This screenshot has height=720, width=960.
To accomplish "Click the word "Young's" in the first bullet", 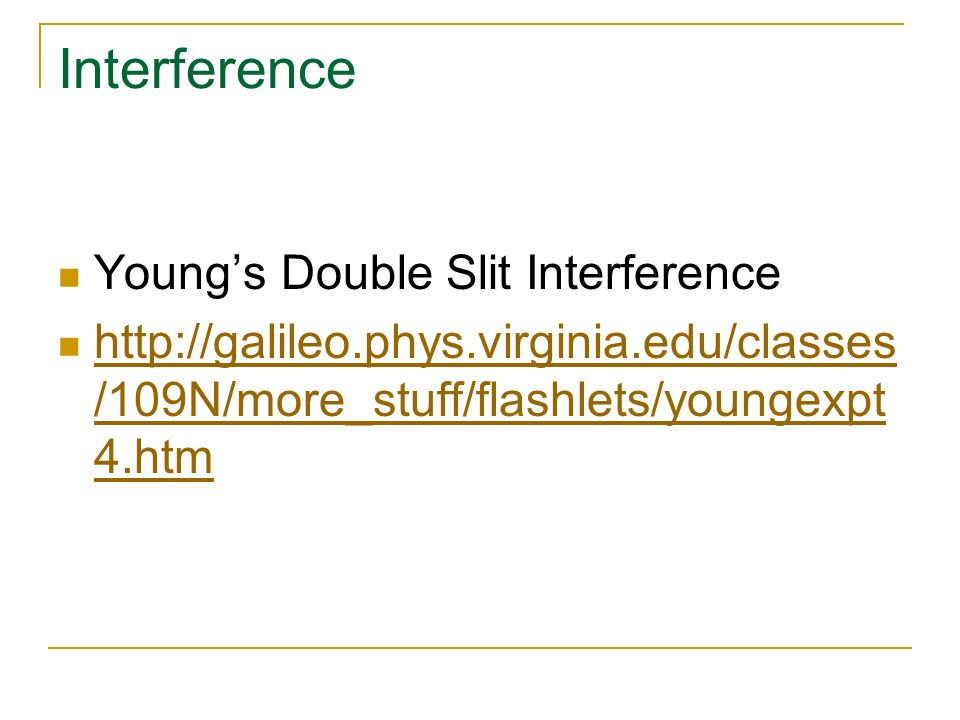I will 180,274.
